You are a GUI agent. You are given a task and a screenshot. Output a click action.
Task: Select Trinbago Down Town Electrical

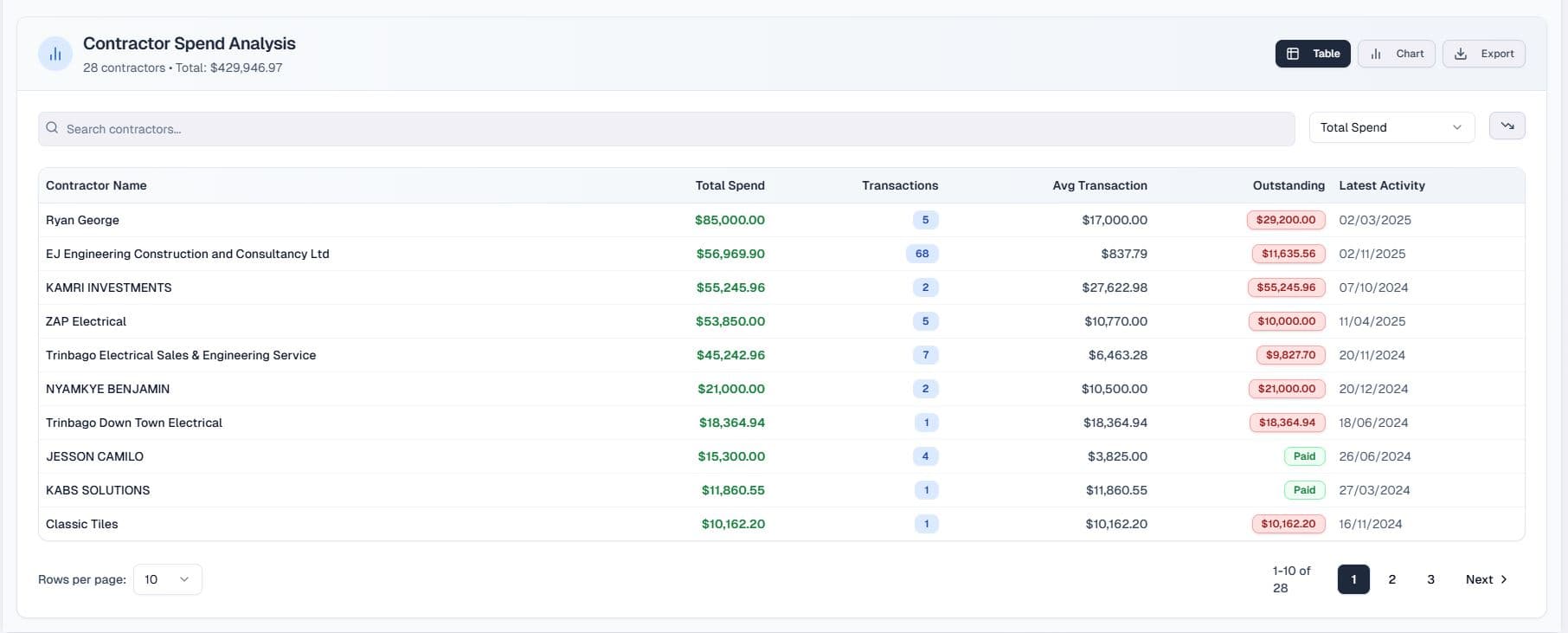pos(134,423)
